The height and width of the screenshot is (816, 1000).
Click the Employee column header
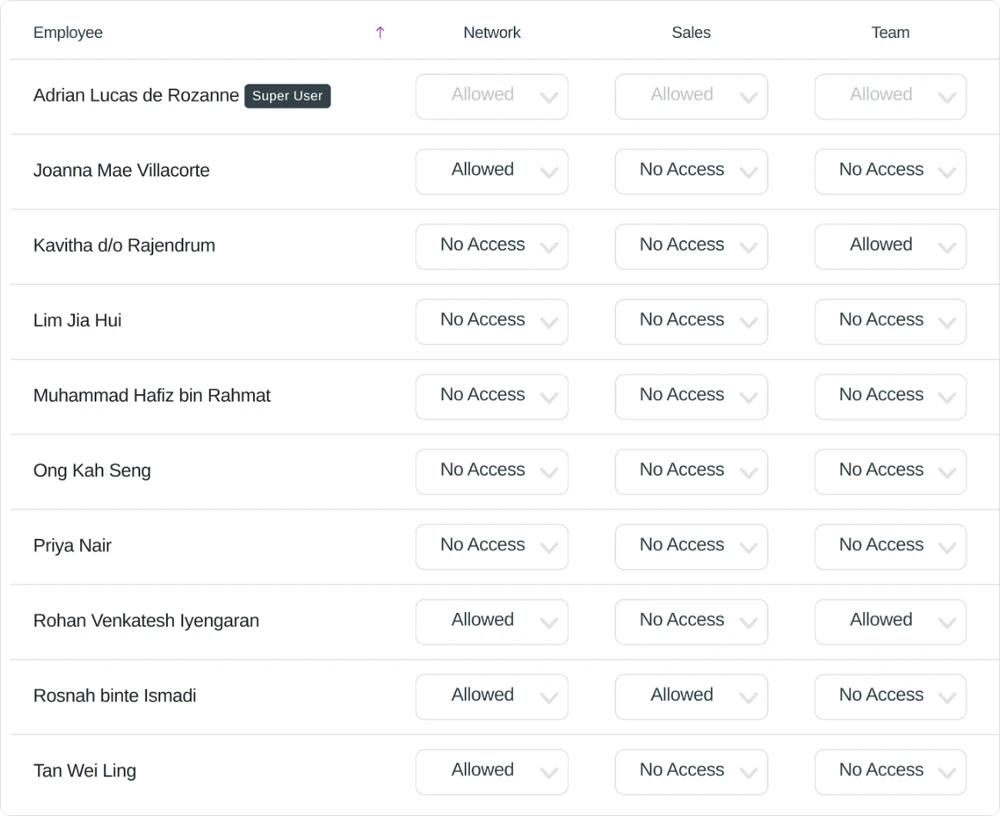[x=68, y=33]
